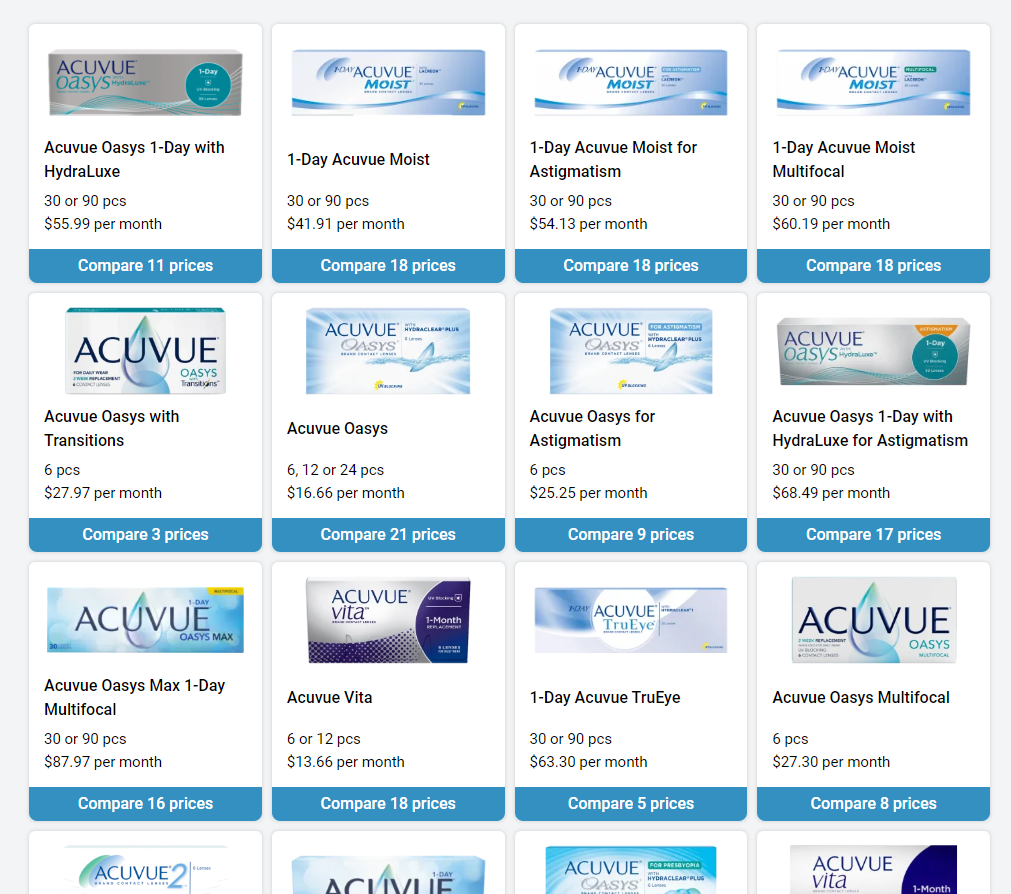Open Oasys for Presbyopia box image

point(631,870)
